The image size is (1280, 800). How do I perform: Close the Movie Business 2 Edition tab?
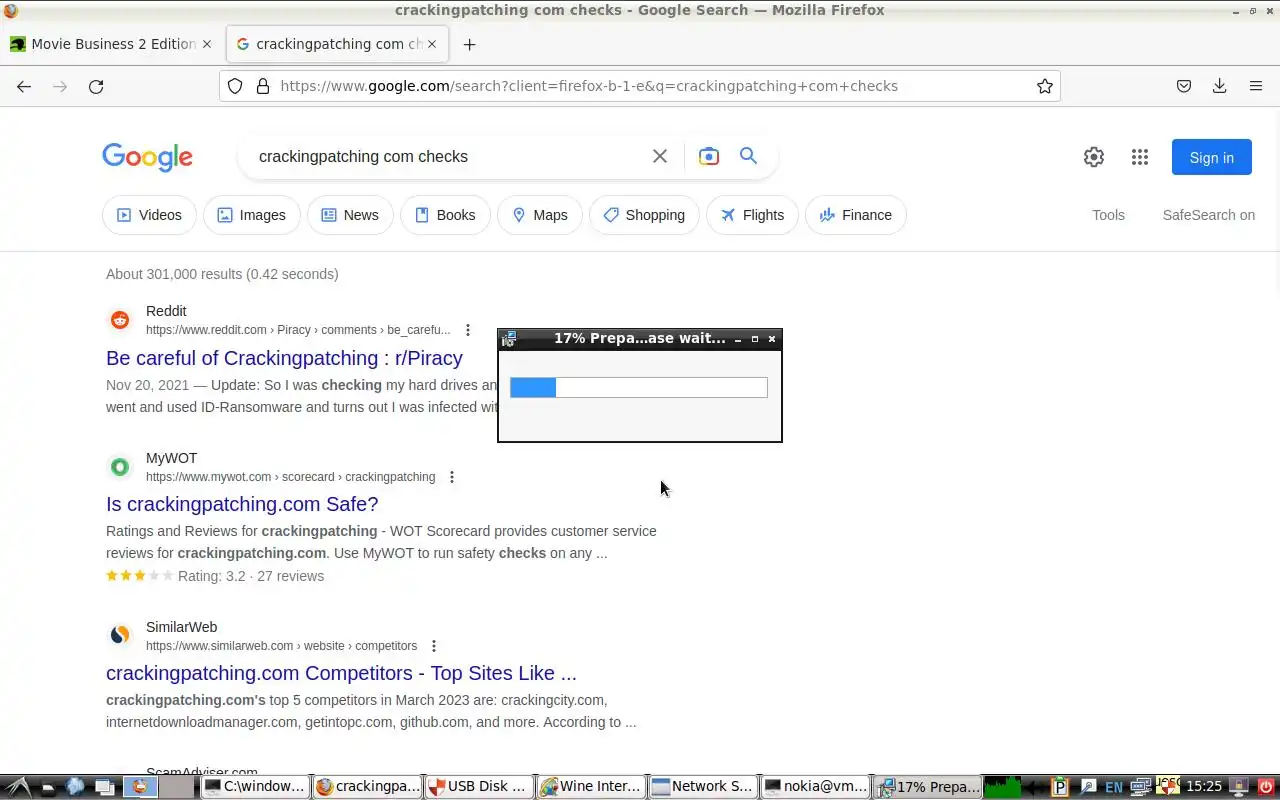(207, 44)
